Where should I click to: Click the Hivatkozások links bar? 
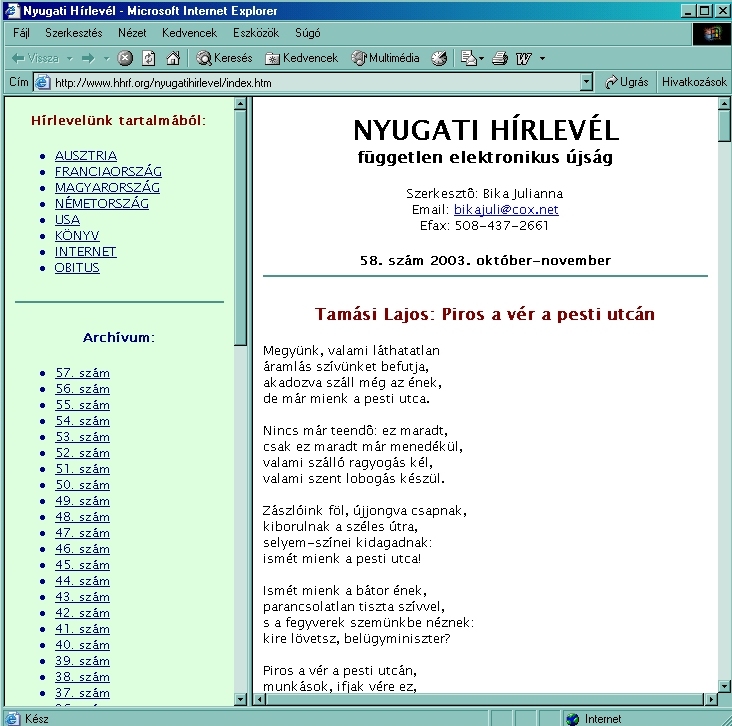tap(694, 82)
